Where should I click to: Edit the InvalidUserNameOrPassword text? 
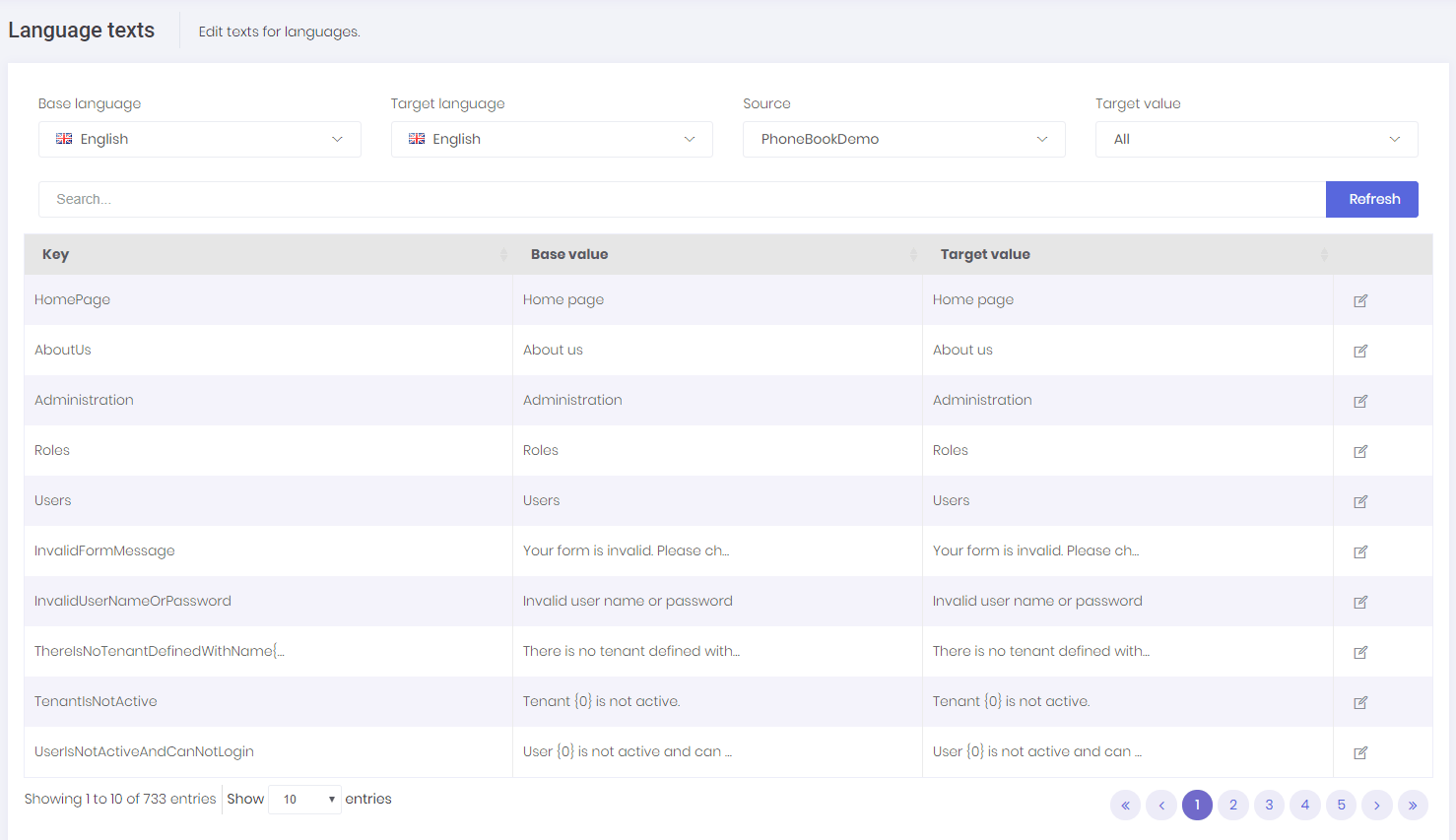pos(1360,602)
